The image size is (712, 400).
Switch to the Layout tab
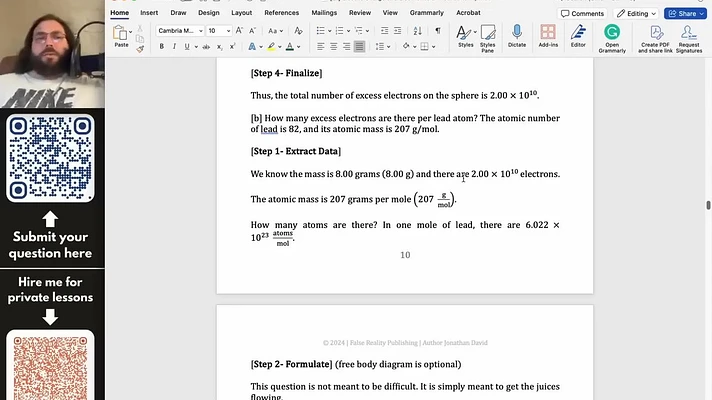tap(242, 13)
